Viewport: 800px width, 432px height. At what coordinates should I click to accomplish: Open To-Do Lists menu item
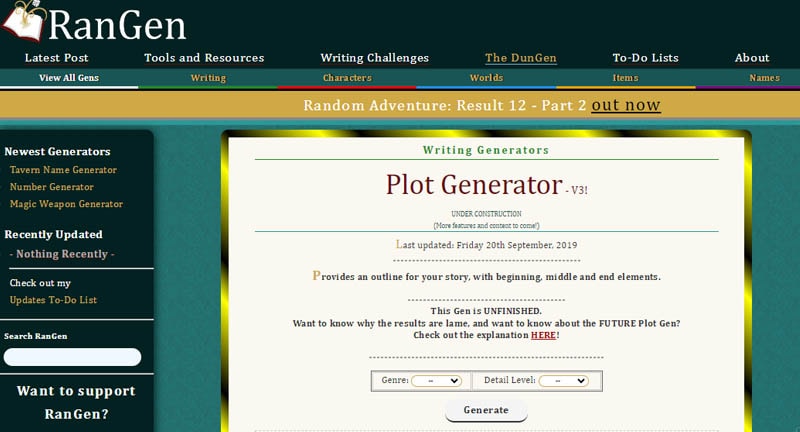tap(645, 58)
